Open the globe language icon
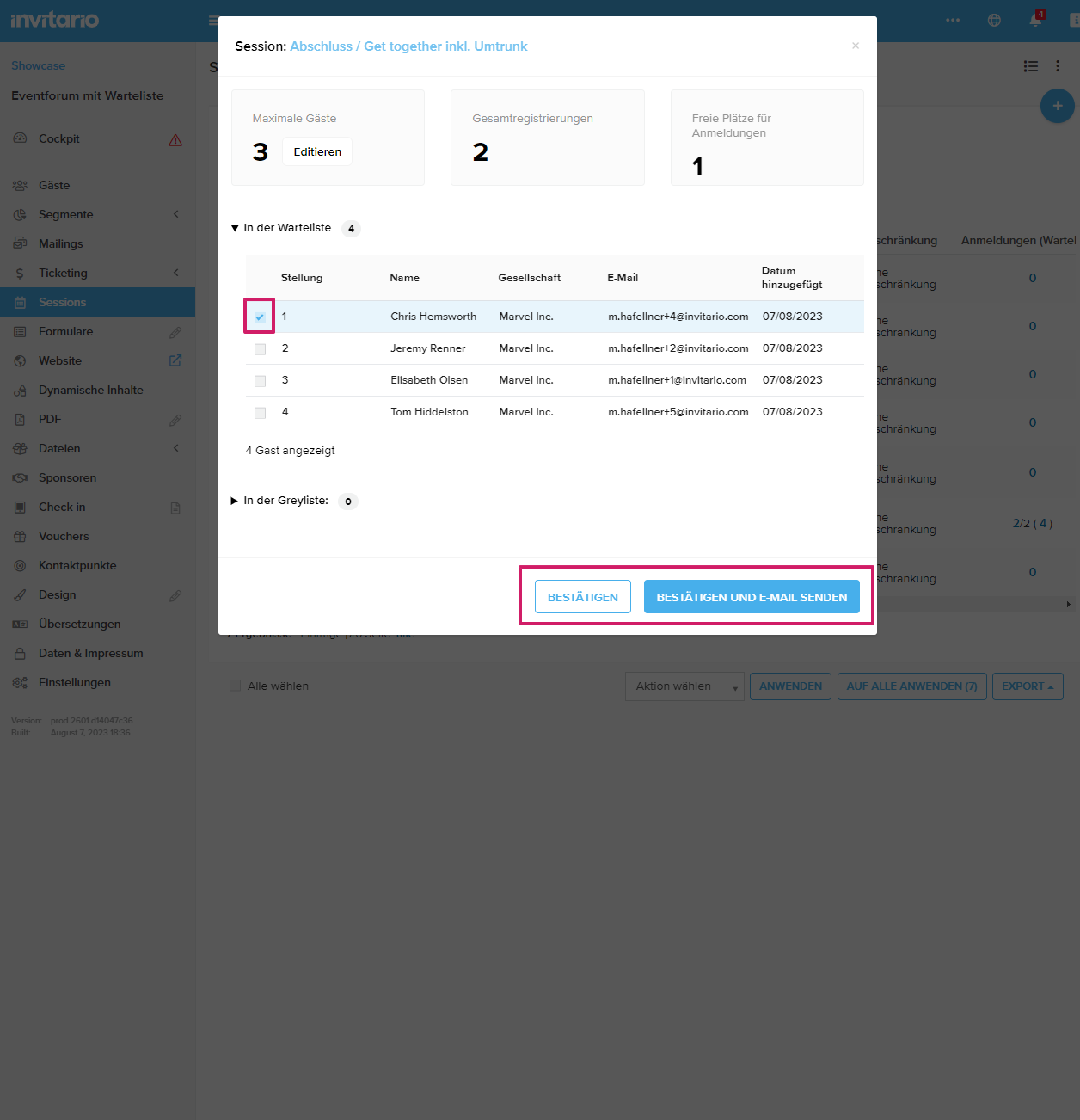 (x=994, y=21)
